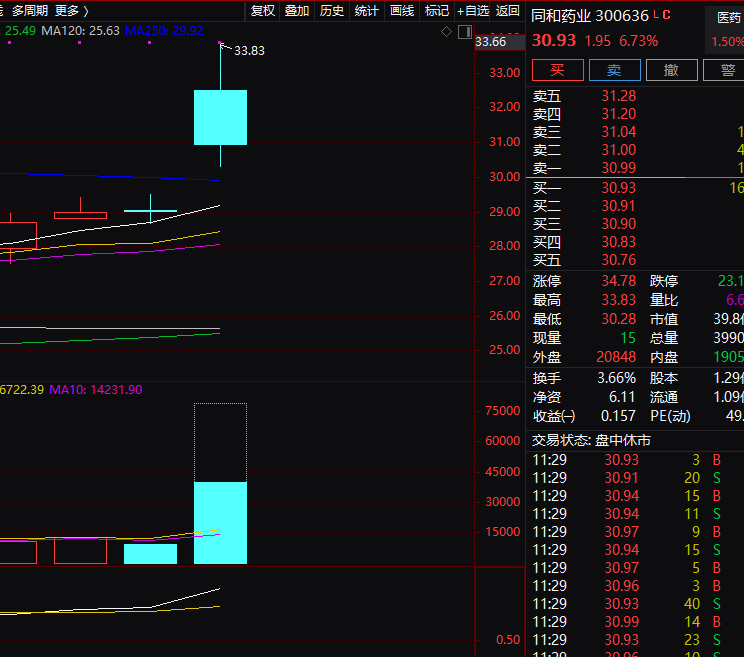Click the blue 卖 sell button

pyautogui.click(x=614, y=70)
